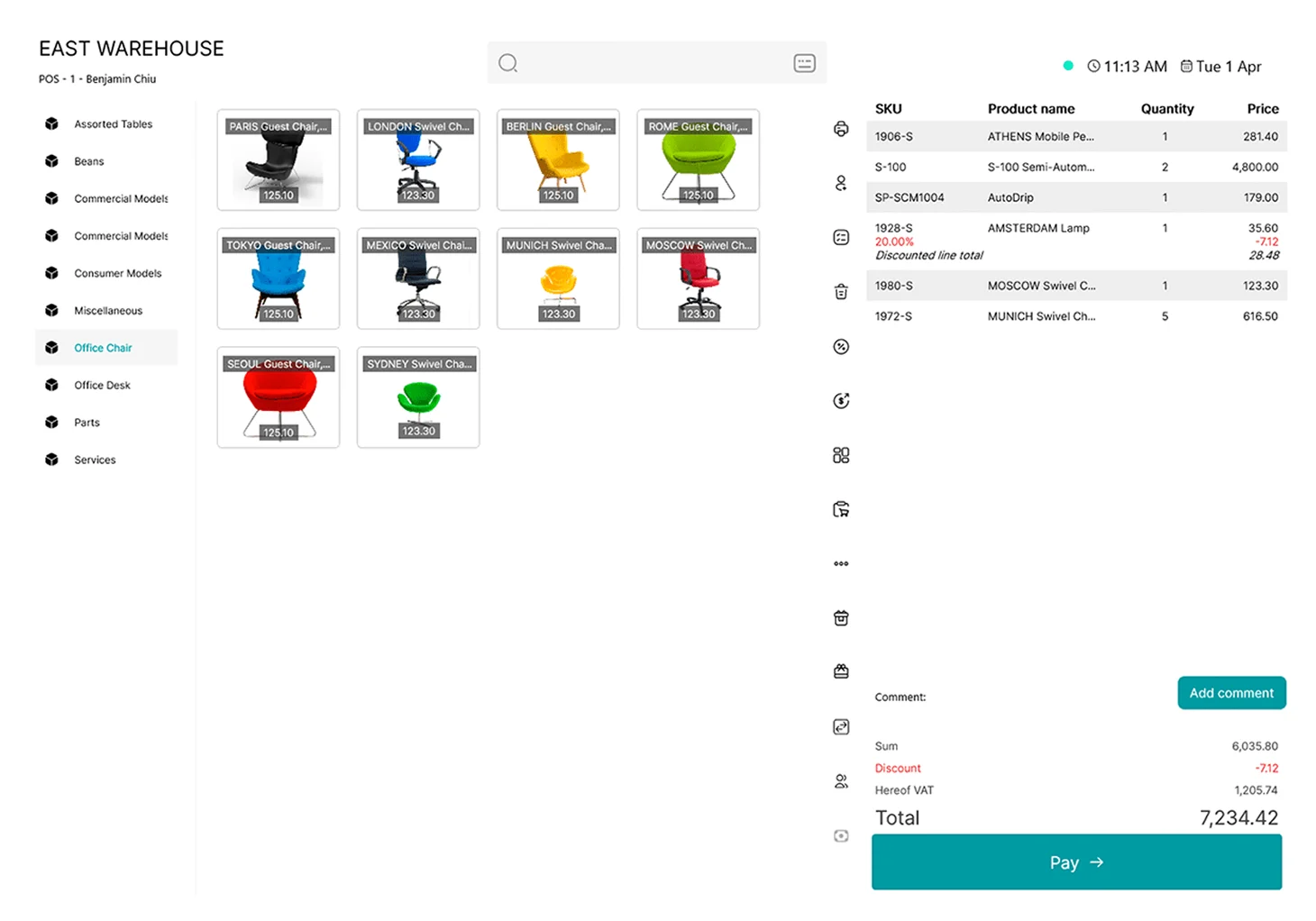Add the SYDNEY Swivel Chair product

coord(418,397)
